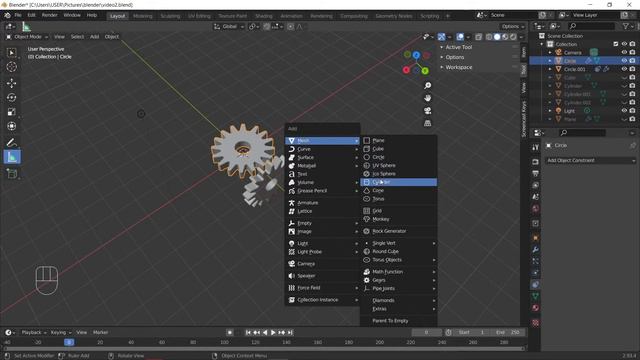This screenshot has width=640, height=360.
Task: Choose Torus mesh entry
Action: (398, 199)
